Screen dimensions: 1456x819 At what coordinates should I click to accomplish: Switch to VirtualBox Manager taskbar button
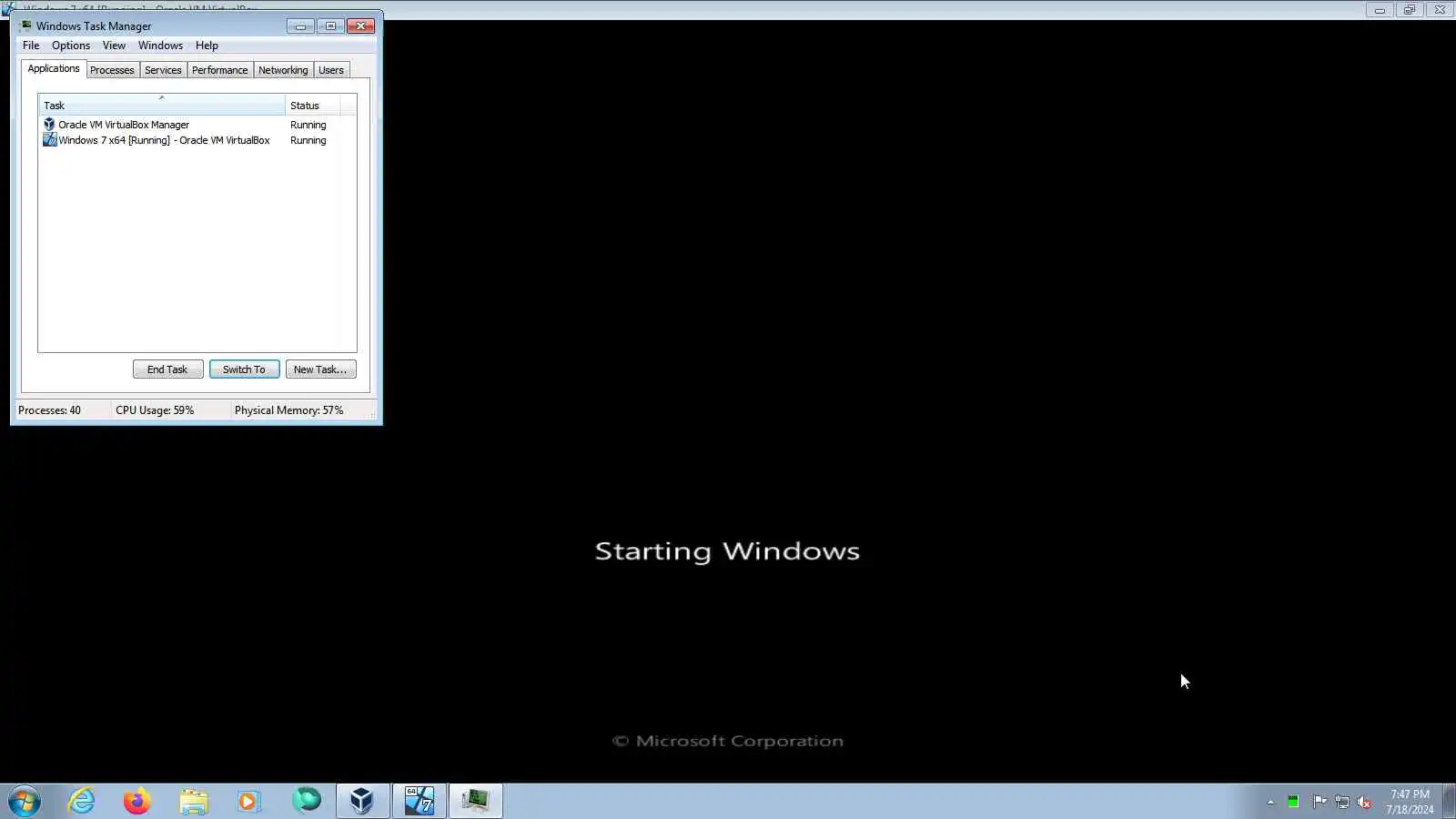click(363, 802)
